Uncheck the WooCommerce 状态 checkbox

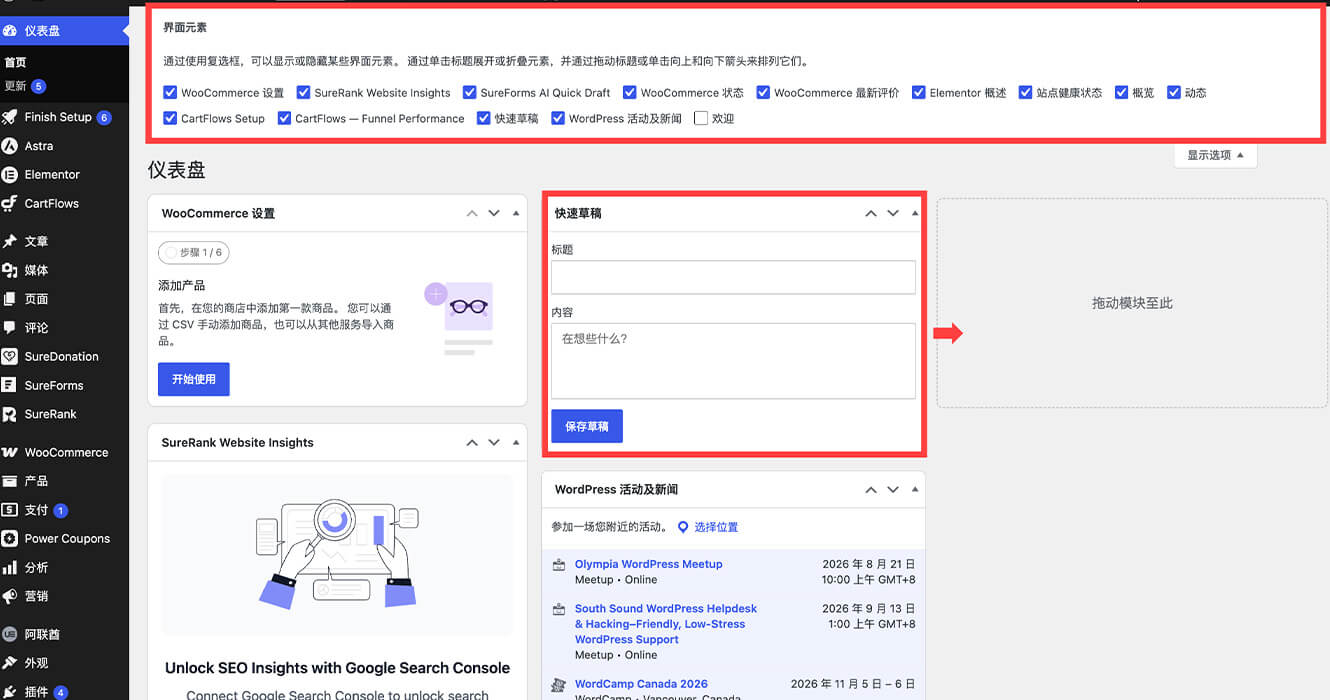pos(629,92)
